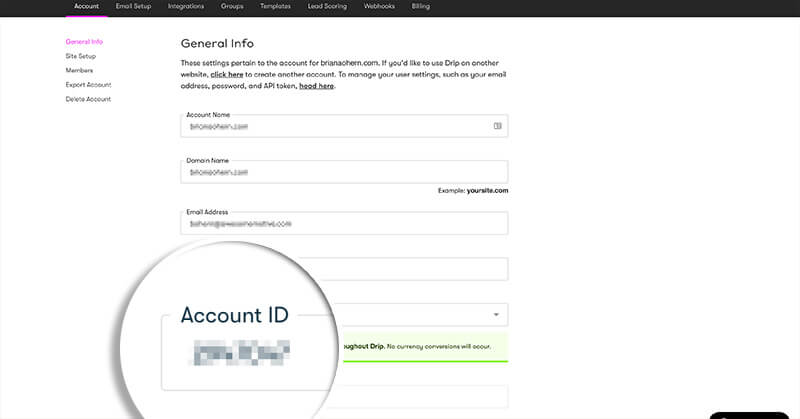Image resolution: width=800 pixels, height=419 pixels.
Task: Open the dropdown arrow above currency notice
Action: [496, 315]
